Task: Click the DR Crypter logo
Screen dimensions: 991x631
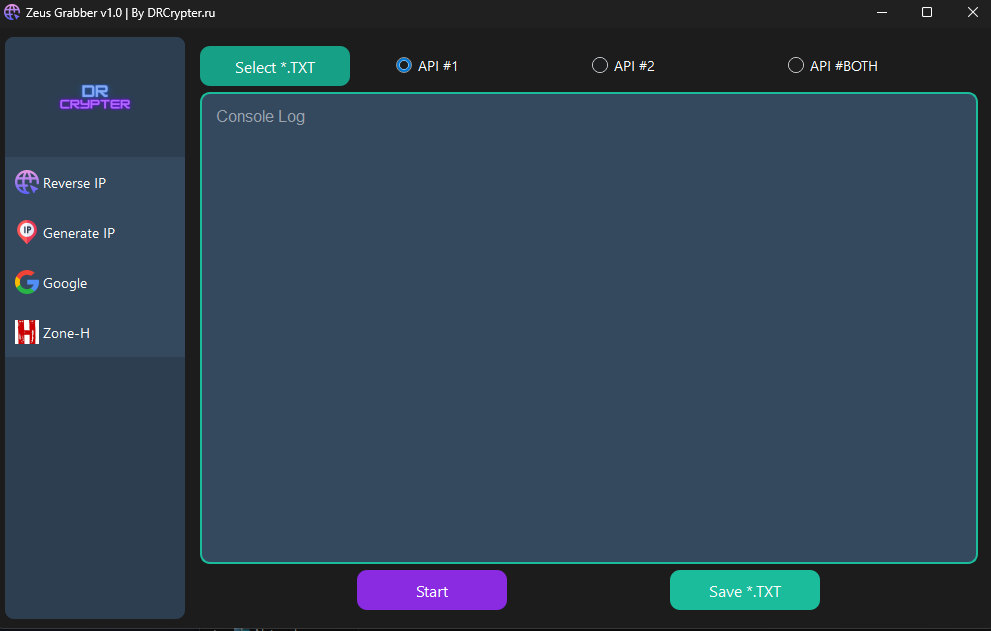Action: pyautogui.click(x=94, y=95)
